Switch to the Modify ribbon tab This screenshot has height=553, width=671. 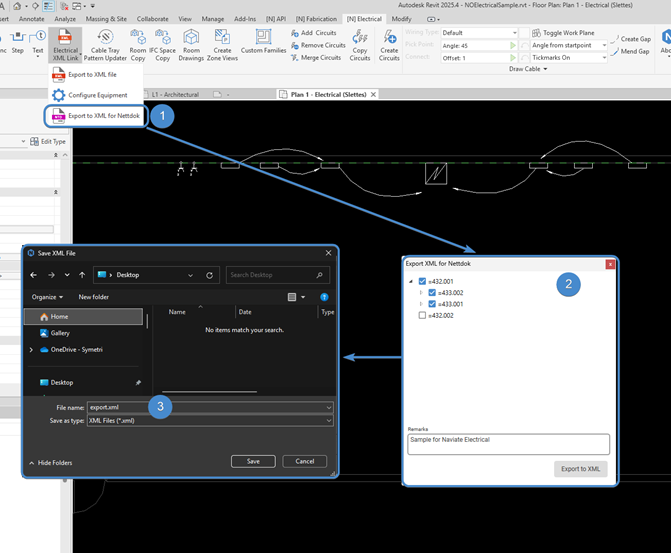pos(401,19)
